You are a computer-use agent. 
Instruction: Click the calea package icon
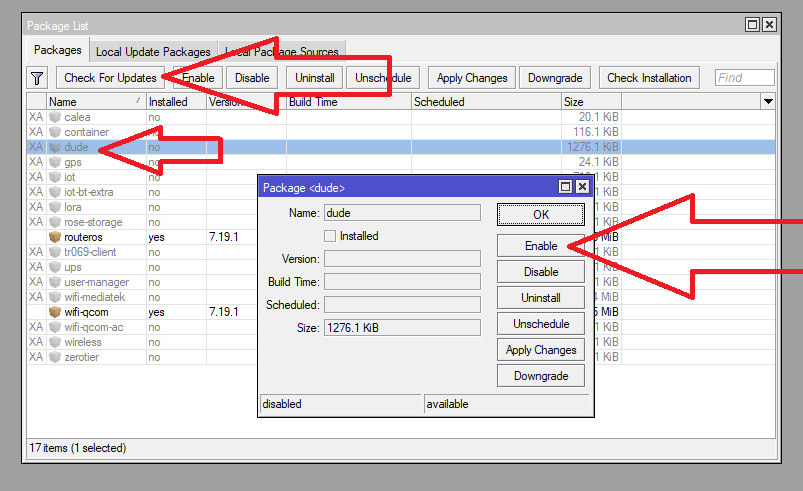[55, 117]
